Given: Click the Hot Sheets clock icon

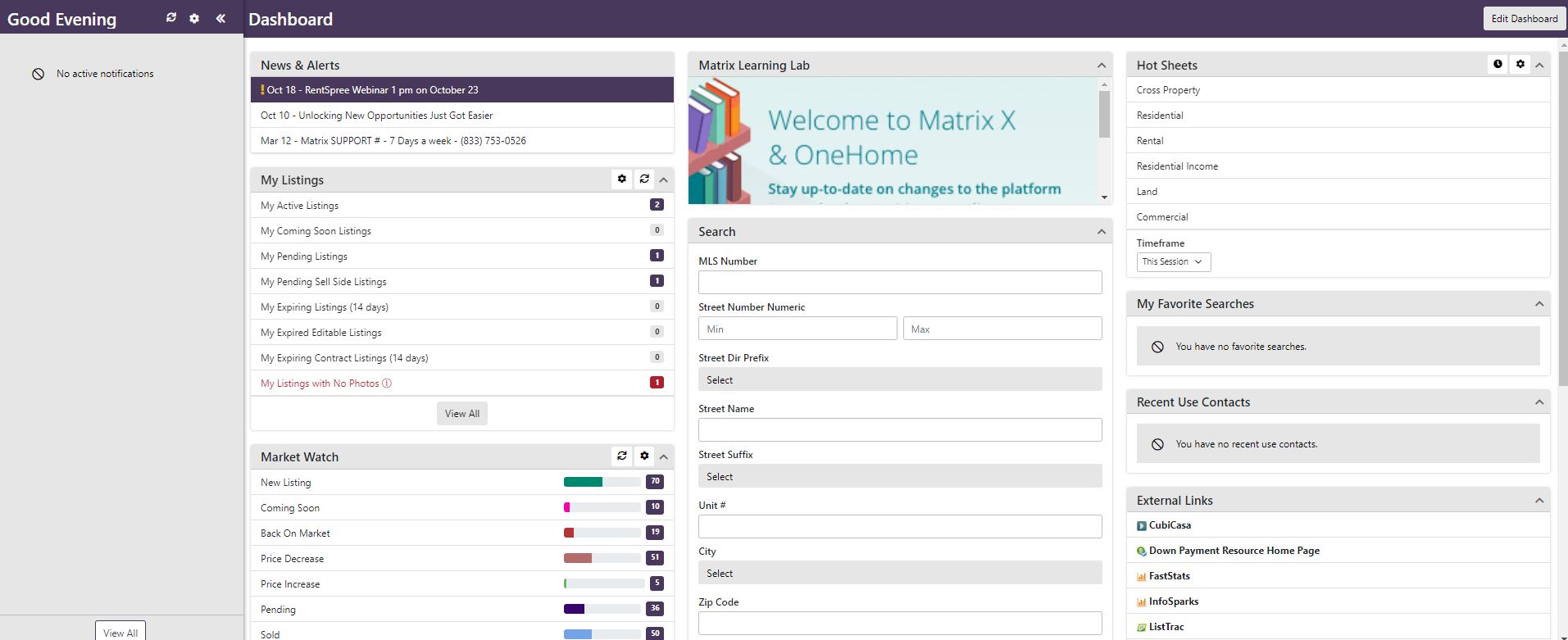Looking at the screenshot, I should click(1498, 64).
